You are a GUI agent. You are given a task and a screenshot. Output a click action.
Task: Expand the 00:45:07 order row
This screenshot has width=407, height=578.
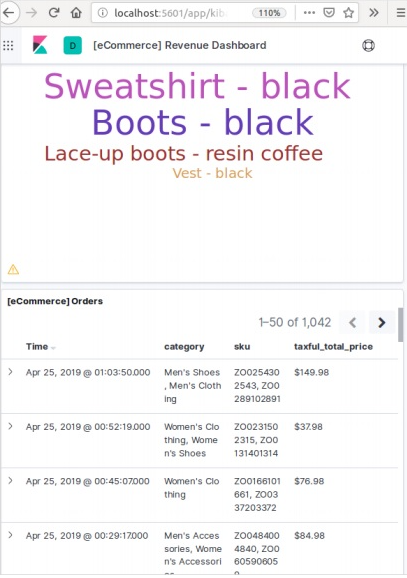[x=10, y=481]
